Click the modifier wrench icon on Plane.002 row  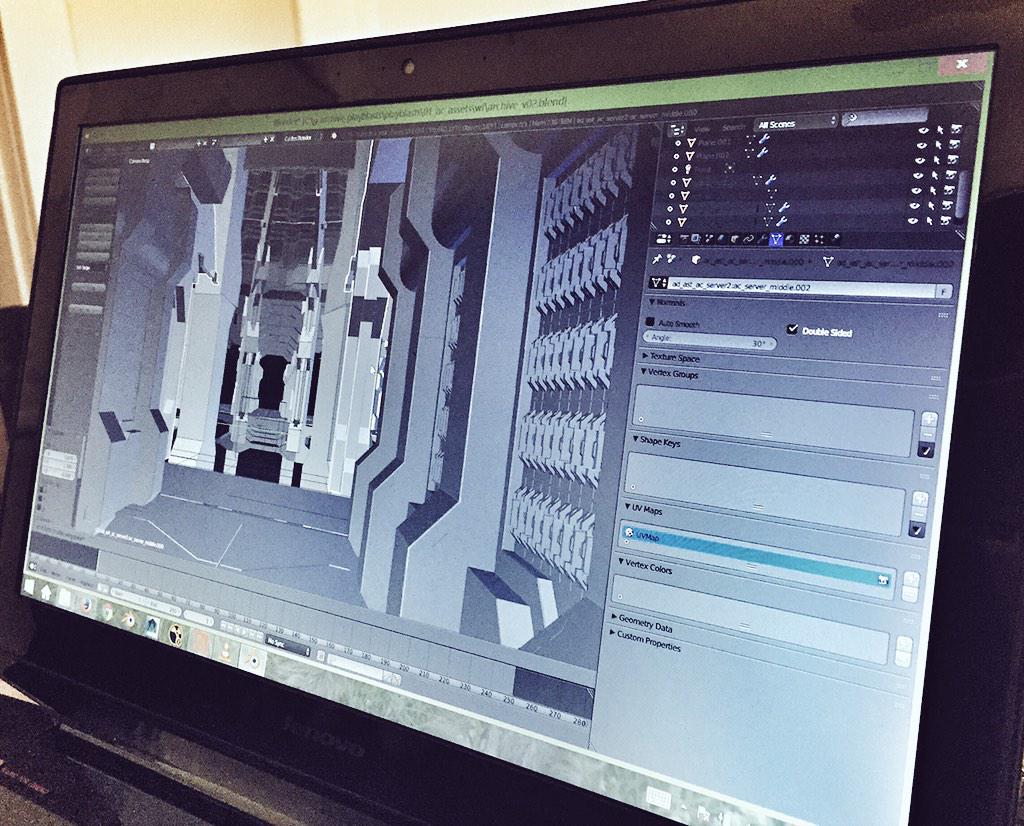(x=763, y=152)
